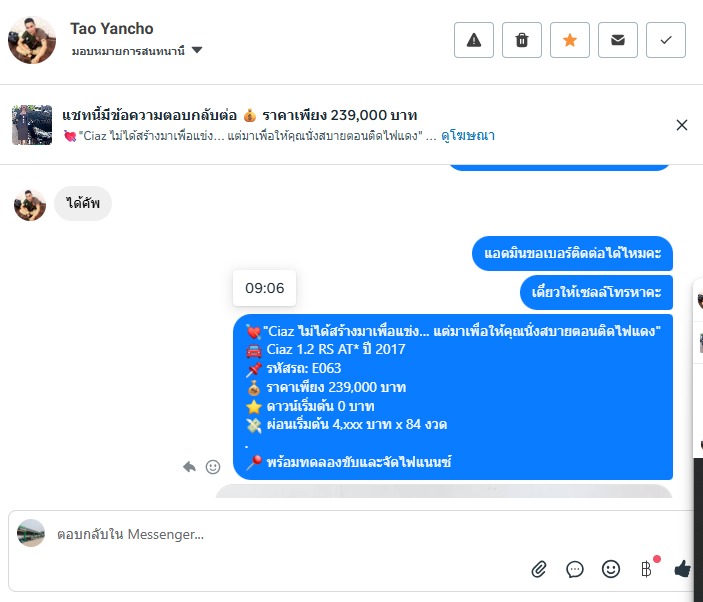Open Tao Yancho profile picture in header
Image resolution: width=703 pixels, height=602 pixels.
pyautogui.click(x=32, y=40)
